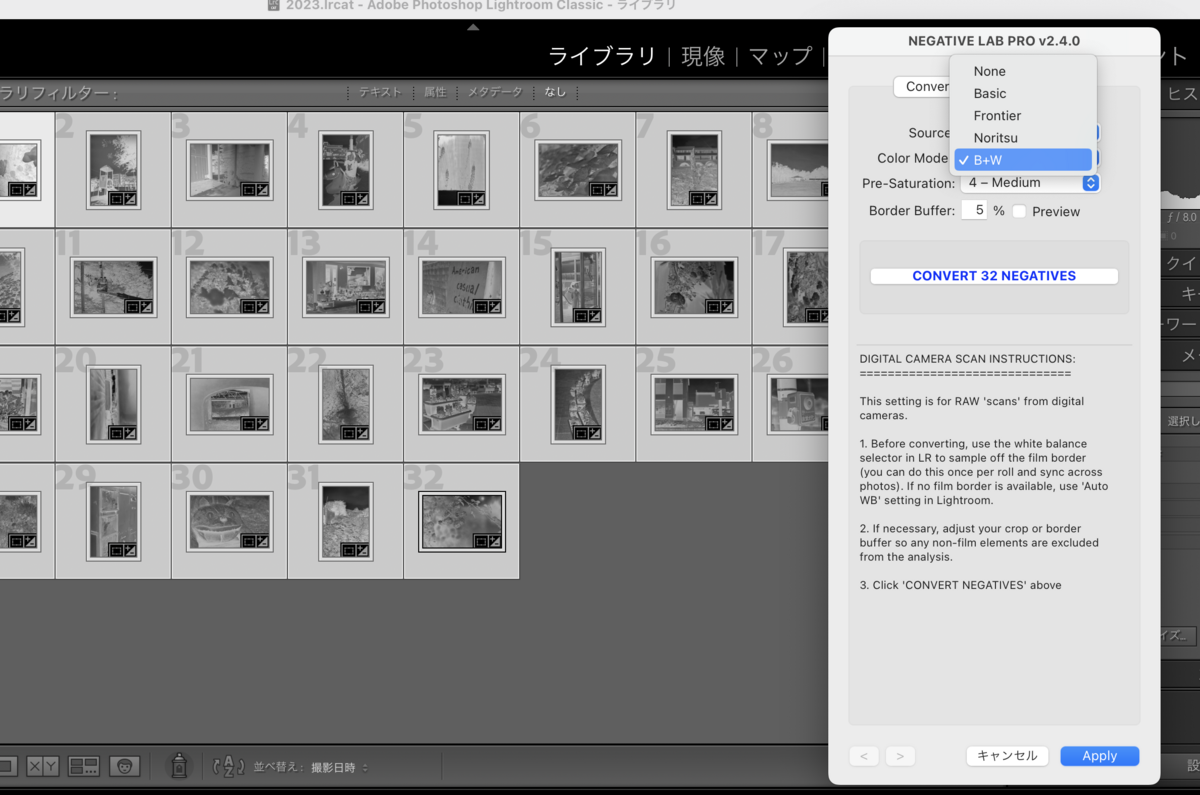Click crop badge on thumbnail 24
The height and width of the screenshot is (795, 1200).
coord(580,433)
